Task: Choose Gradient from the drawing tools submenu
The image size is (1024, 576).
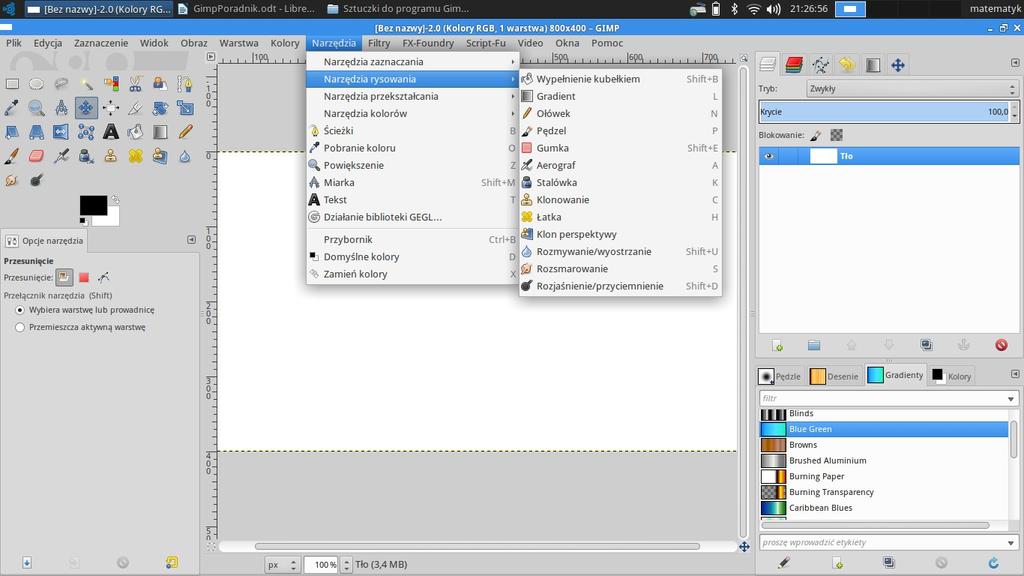Action: tap(620, 96)
